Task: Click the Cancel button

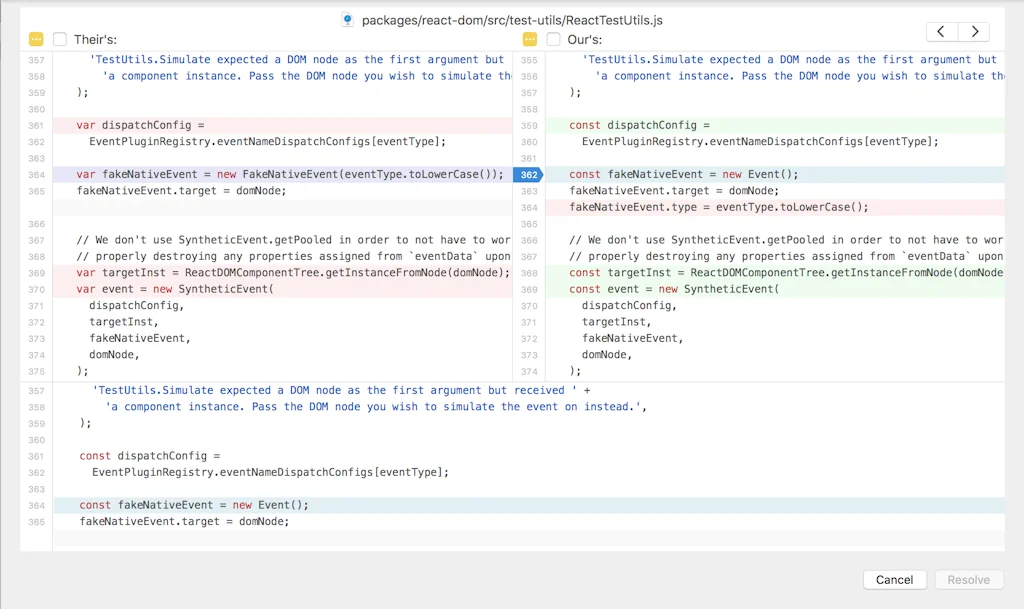Action: (x=894, y=579)
